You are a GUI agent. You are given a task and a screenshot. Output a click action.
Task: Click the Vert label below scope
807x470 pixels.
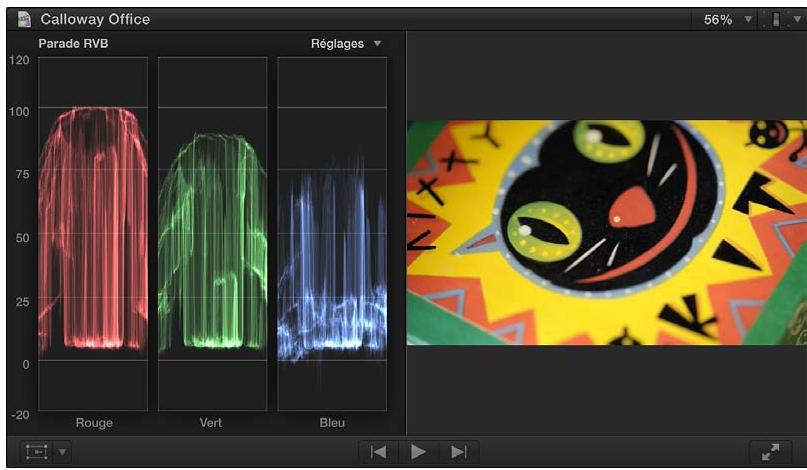210,423
